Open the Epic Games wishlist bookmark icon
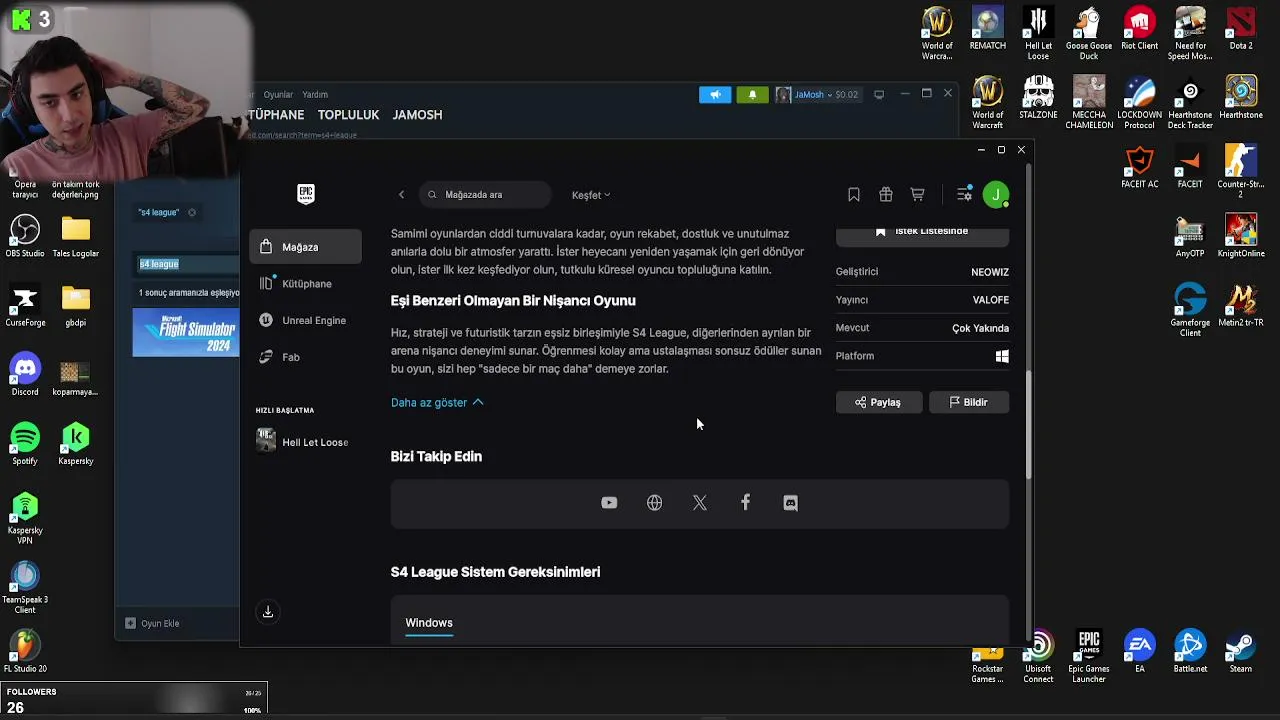Image resolution: width=1280 pixels, height=720 pixels. (x=854, y=195)
